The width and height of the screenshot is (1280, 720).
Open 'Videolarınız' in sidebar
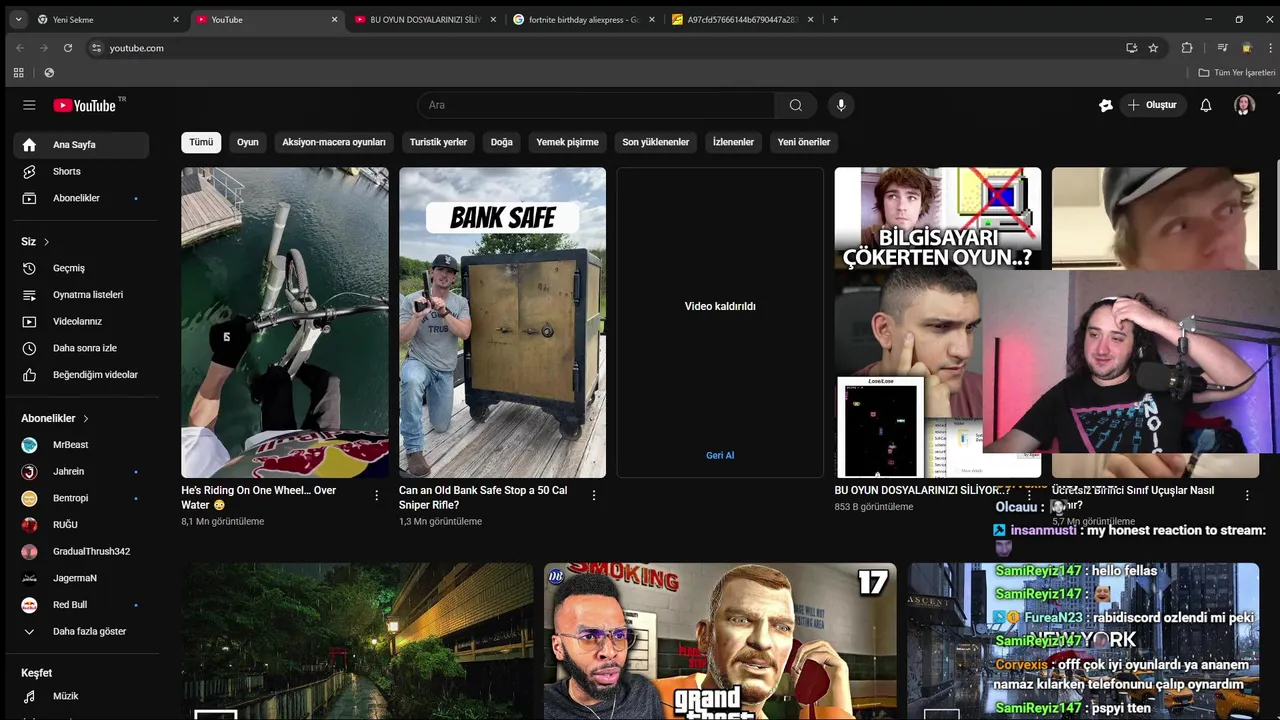coord(81,321)
